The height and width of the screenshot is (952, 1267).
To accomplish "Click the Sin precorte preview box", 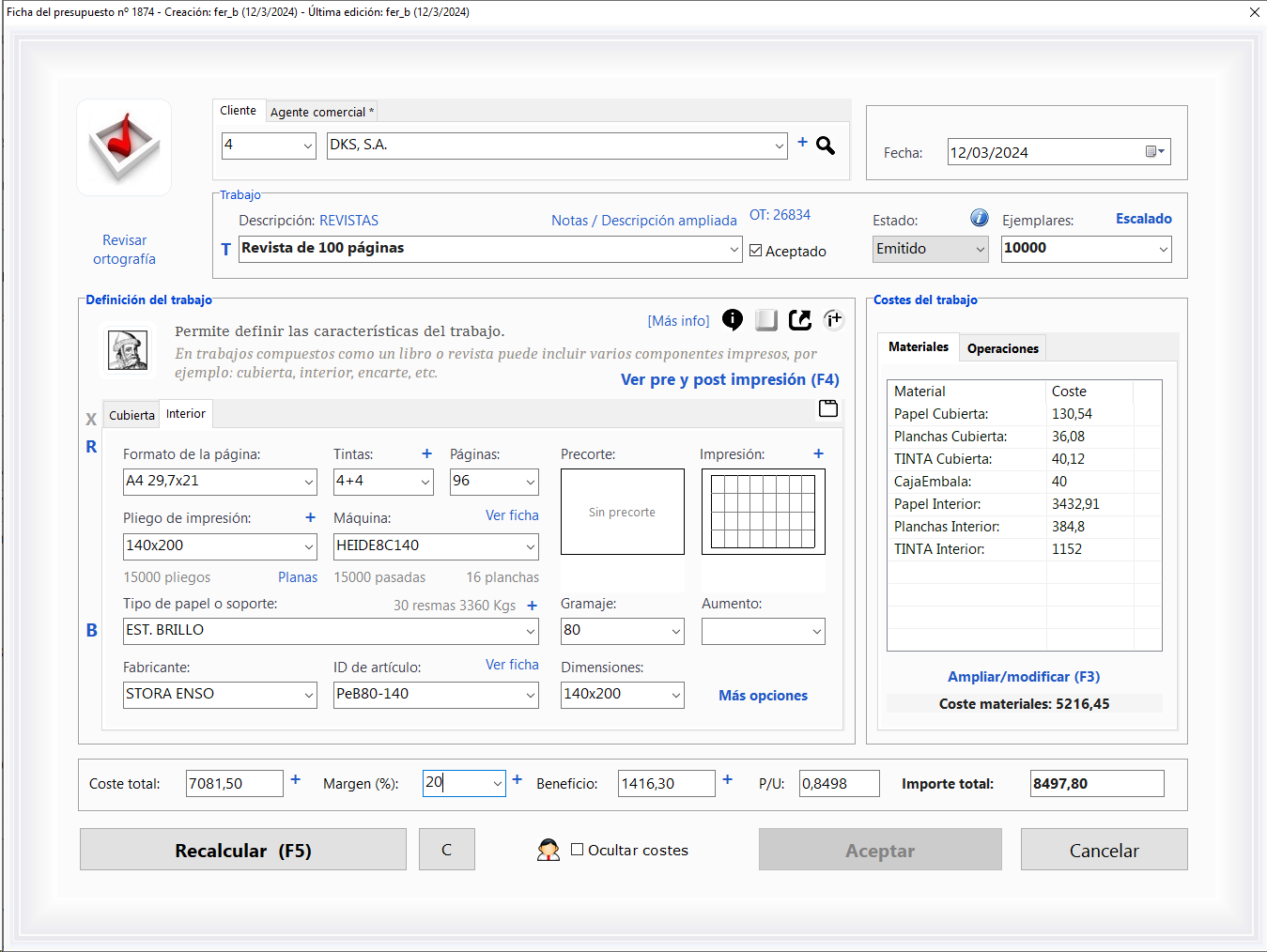I will pyautogui.click(x=623, y=513).
